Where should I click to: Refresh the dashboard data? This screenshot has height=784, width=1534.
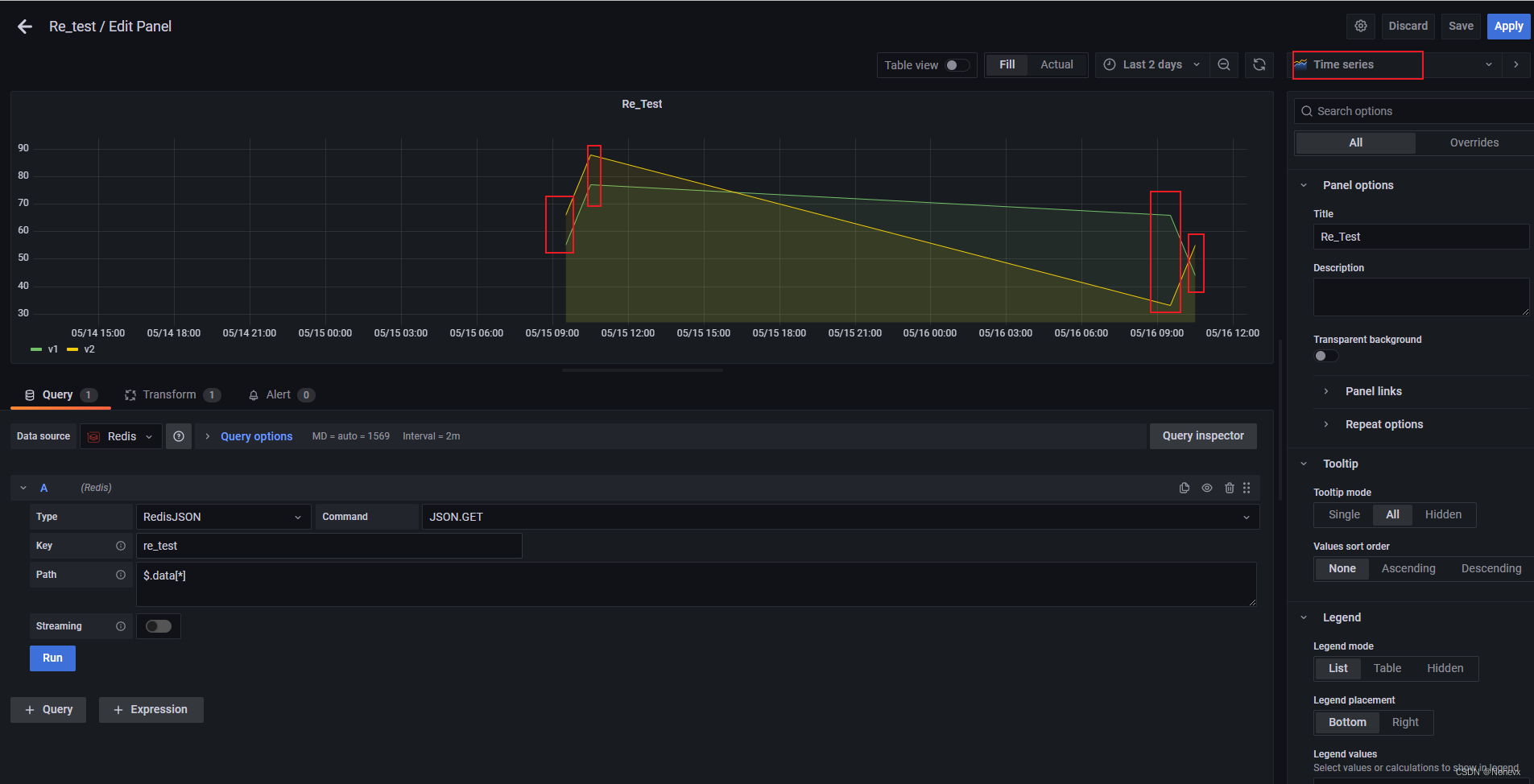[x=1259, y=64]
